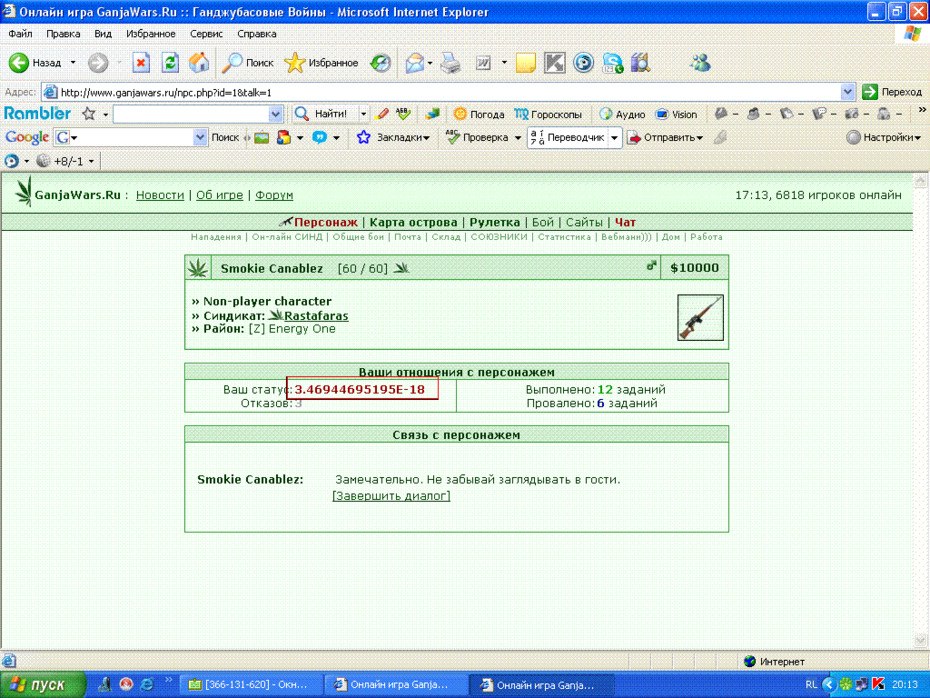Open the Вид menu

103,34
